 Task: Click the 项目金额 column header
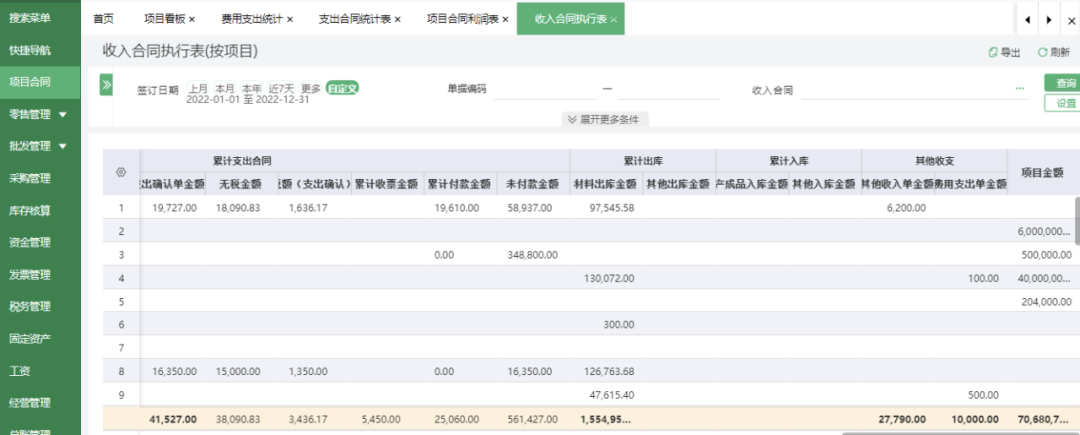1042,172
